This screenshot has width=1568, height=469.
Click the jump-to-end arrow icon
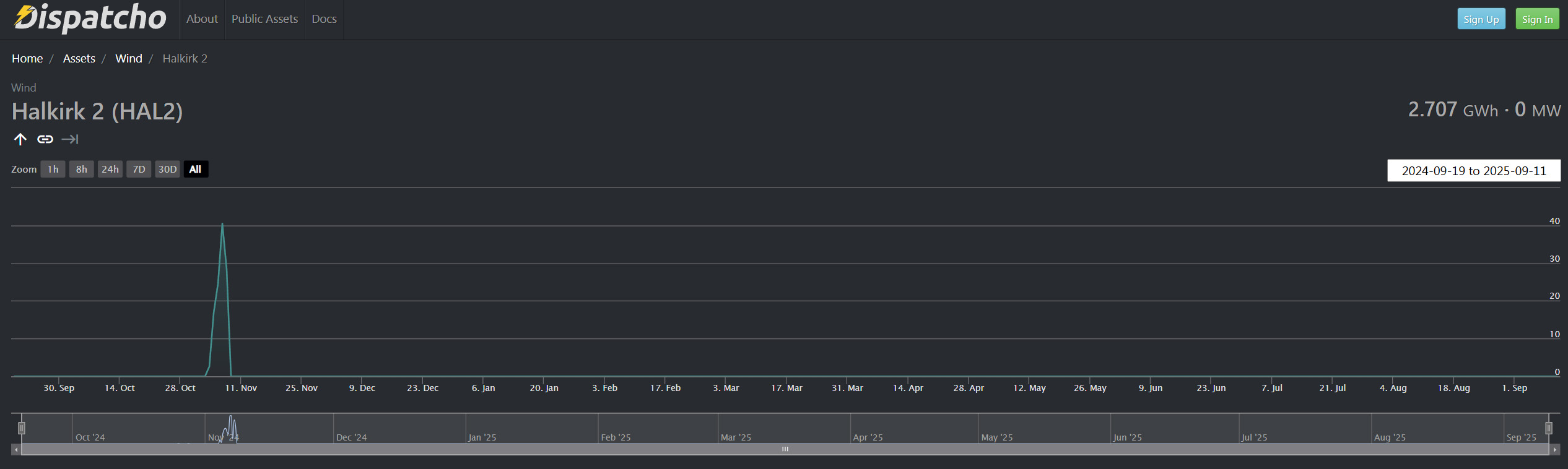(x=70, y=139)
